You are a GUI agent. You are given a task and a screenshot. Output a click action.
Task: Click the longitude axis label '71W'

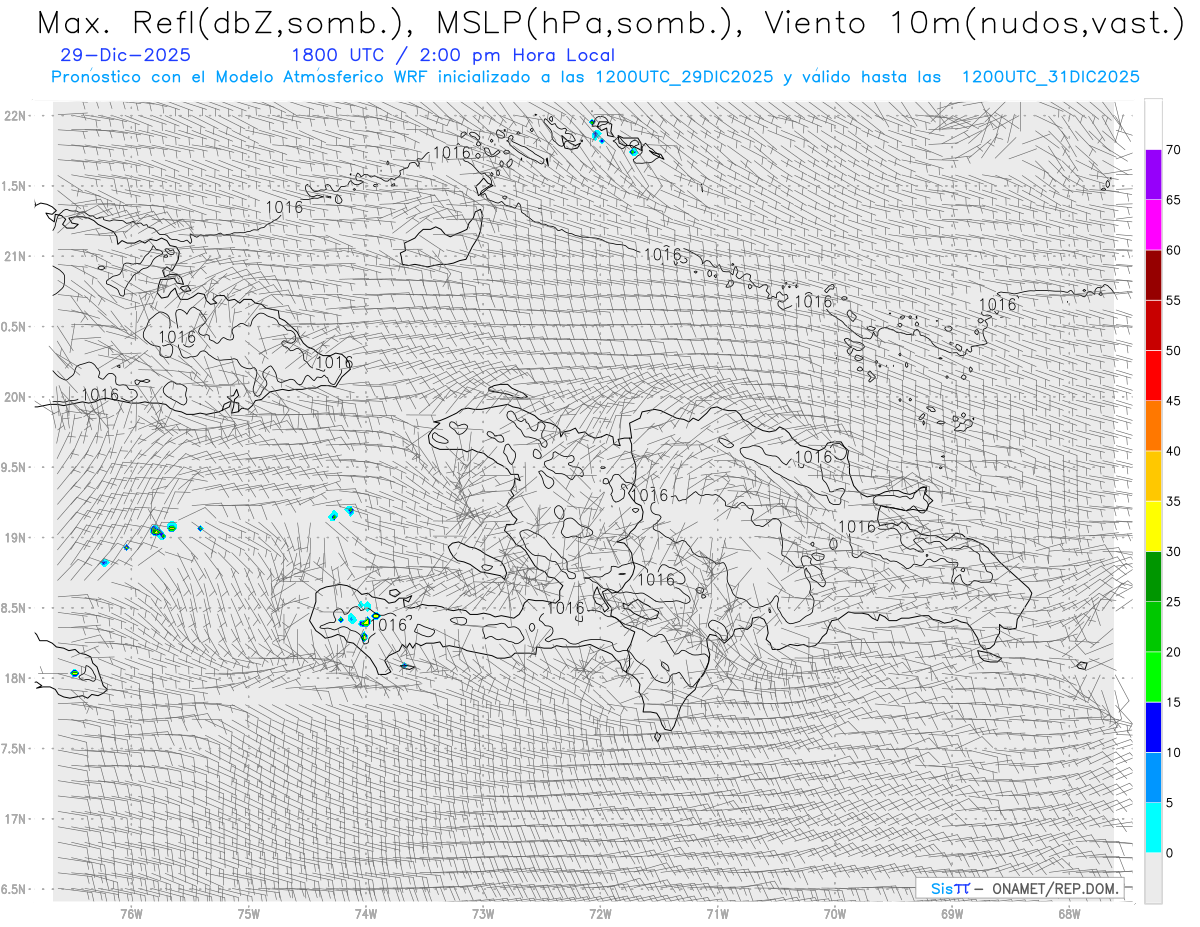717,913
